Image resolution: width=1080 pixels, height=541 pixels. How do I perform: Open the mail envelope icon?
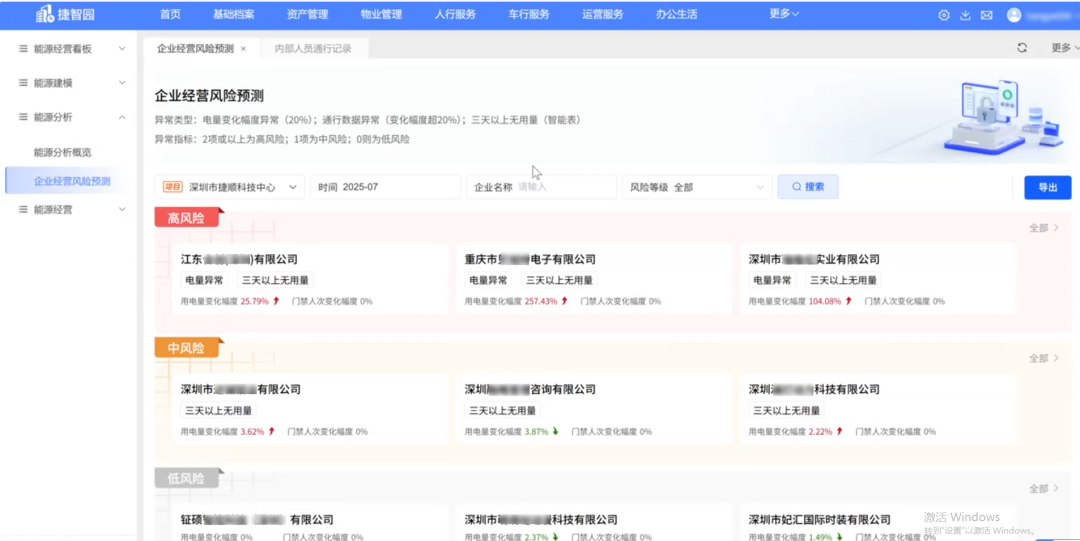(986, 15)
